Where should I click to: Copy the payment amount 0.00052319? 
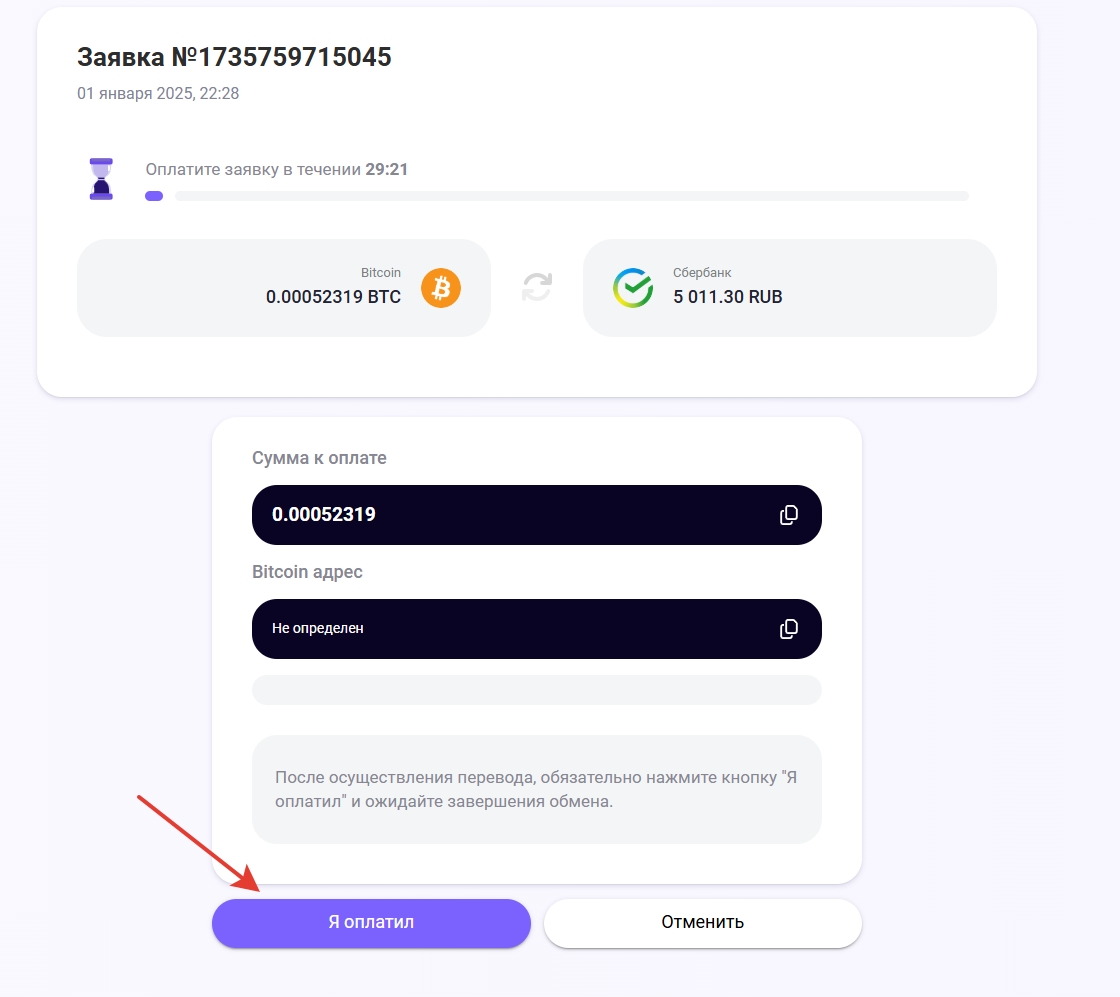click(789, 515)
